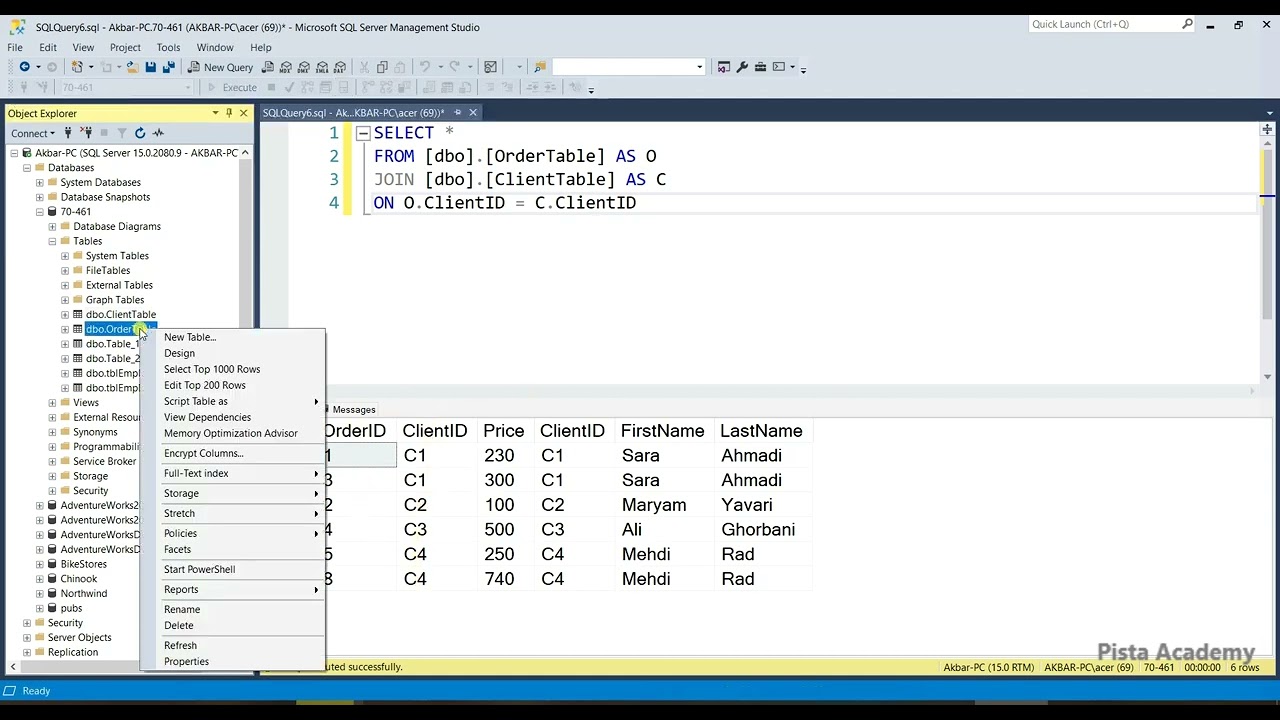
Task: Click the Cut scissors icon
Action: [364, 67]
